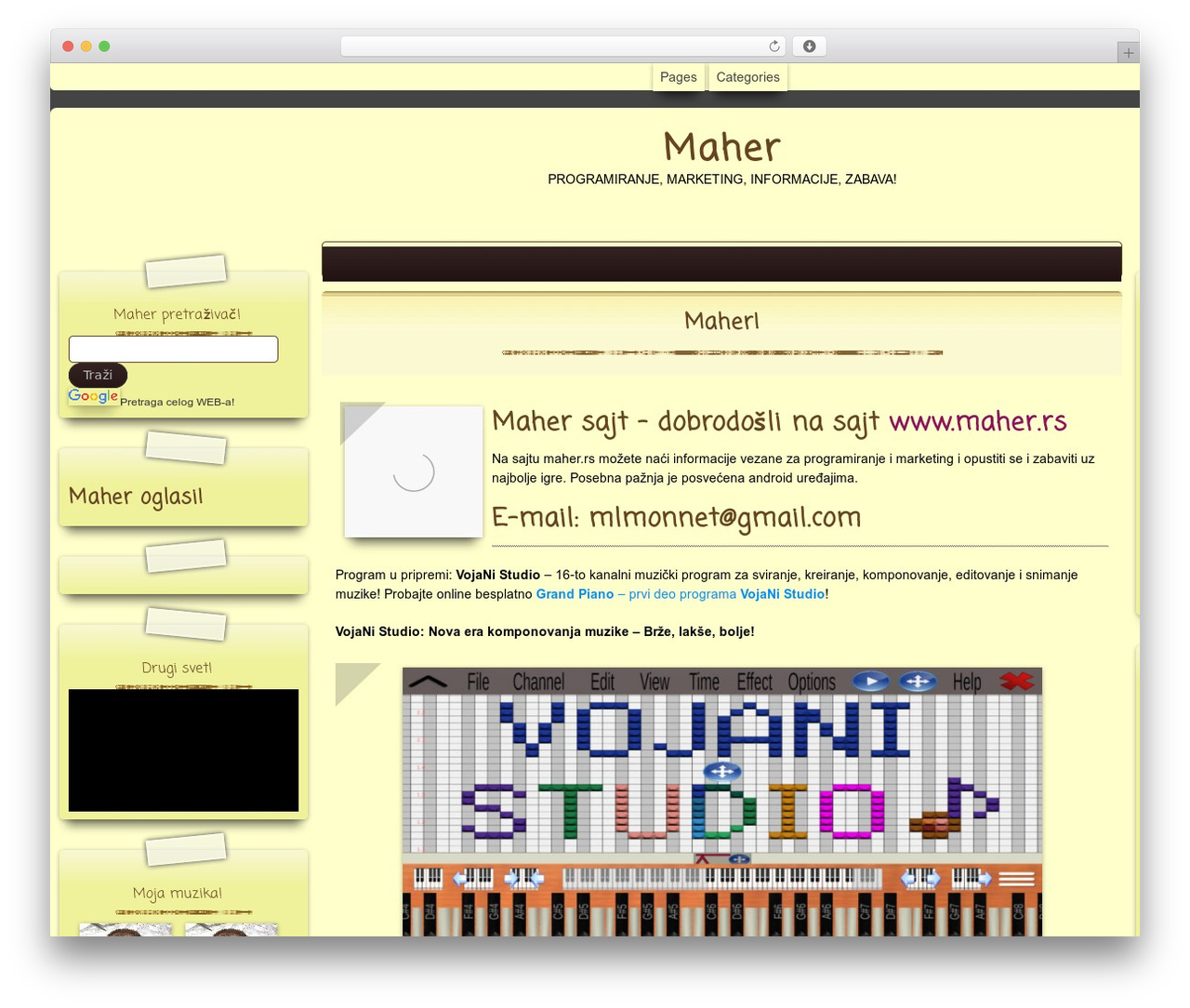
Task: Open the 'prvi deo programa' link
Action: click(x=682, y=594)
